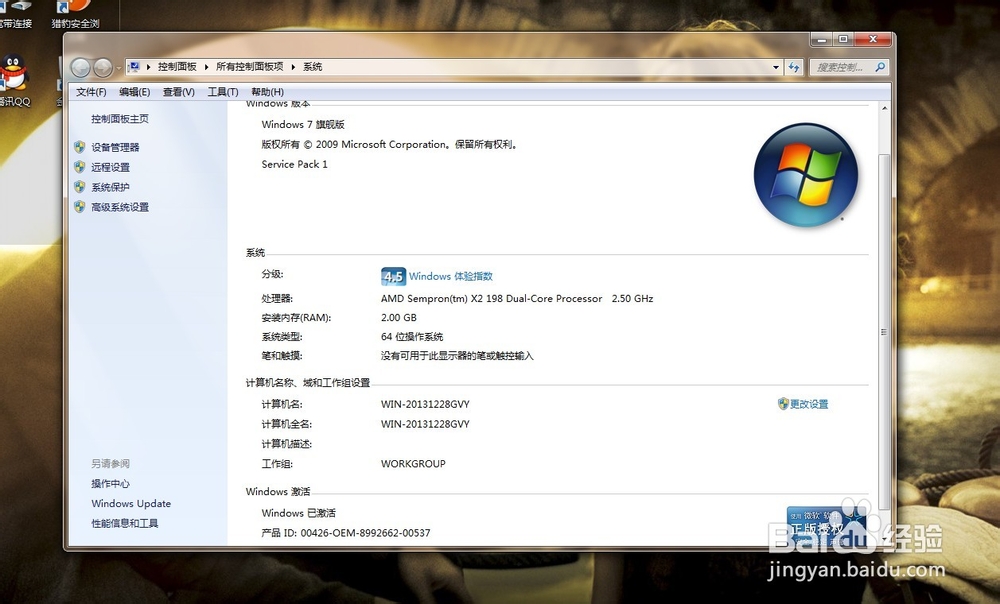Select product ID 00426-OEM-8992662-00537 text
Viewport: 1000px width, 604px height.
[x=365, y=533]
